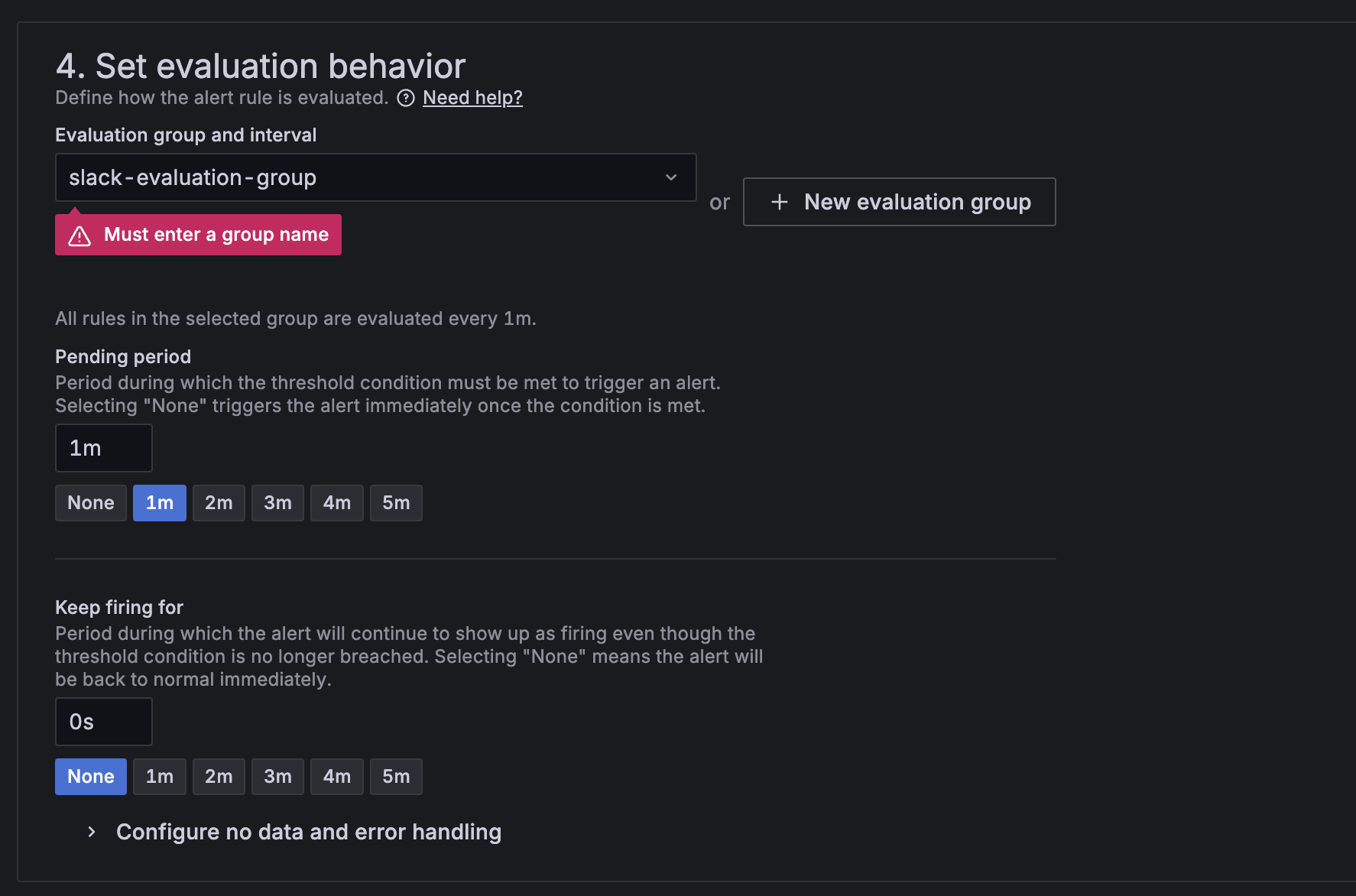Select 4m Keep firing for preset
Screen dimensions: 1356x896
[336, 777]
